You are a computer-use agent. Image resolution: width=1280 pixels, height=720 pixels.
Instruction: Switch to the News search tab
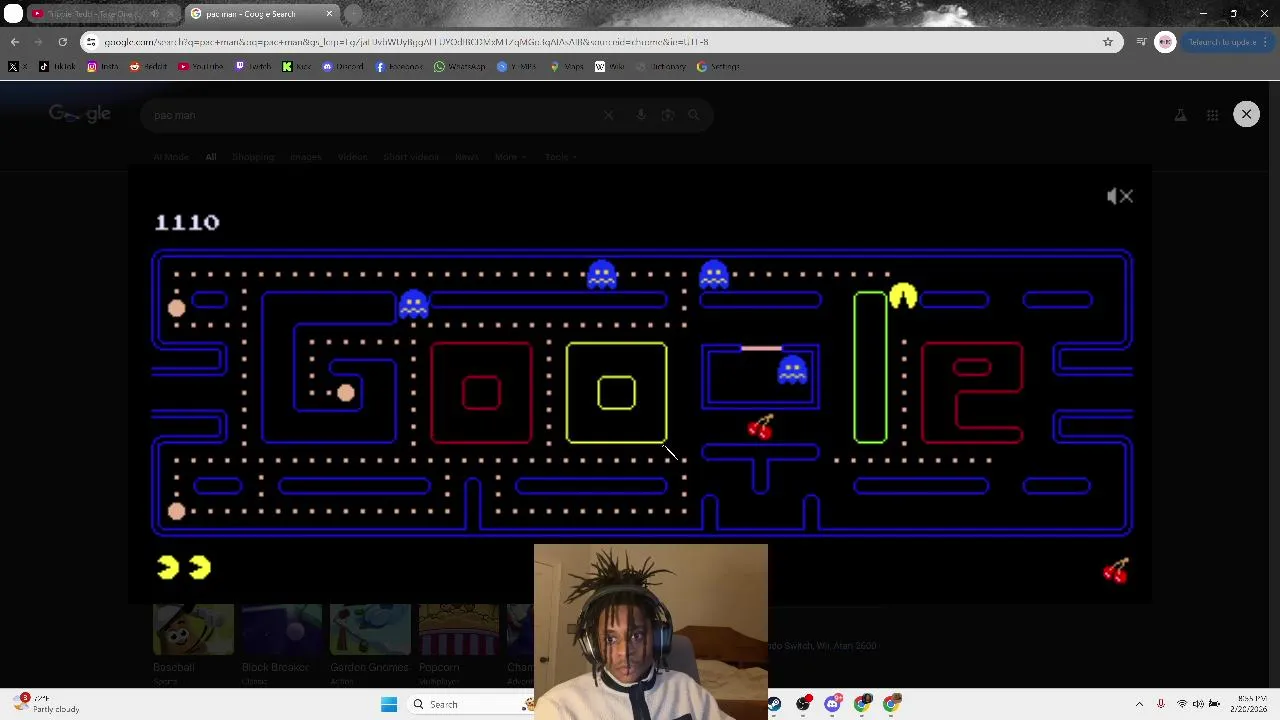click(466, 157)
